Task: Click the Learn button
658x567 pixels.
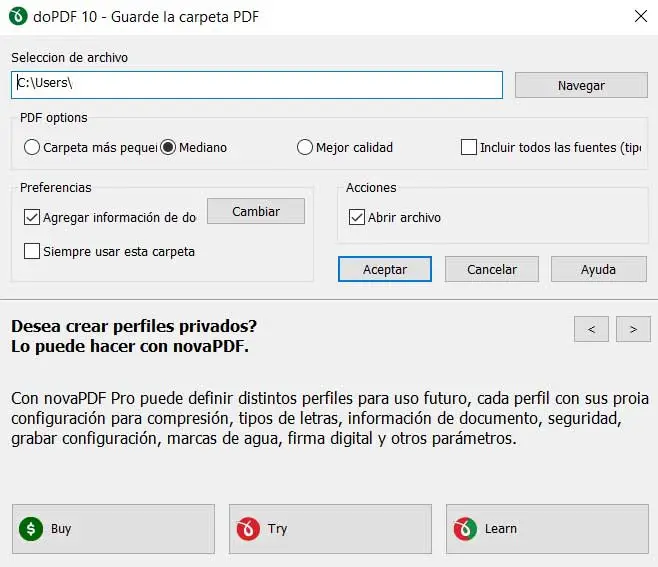Action: (547, 529)
